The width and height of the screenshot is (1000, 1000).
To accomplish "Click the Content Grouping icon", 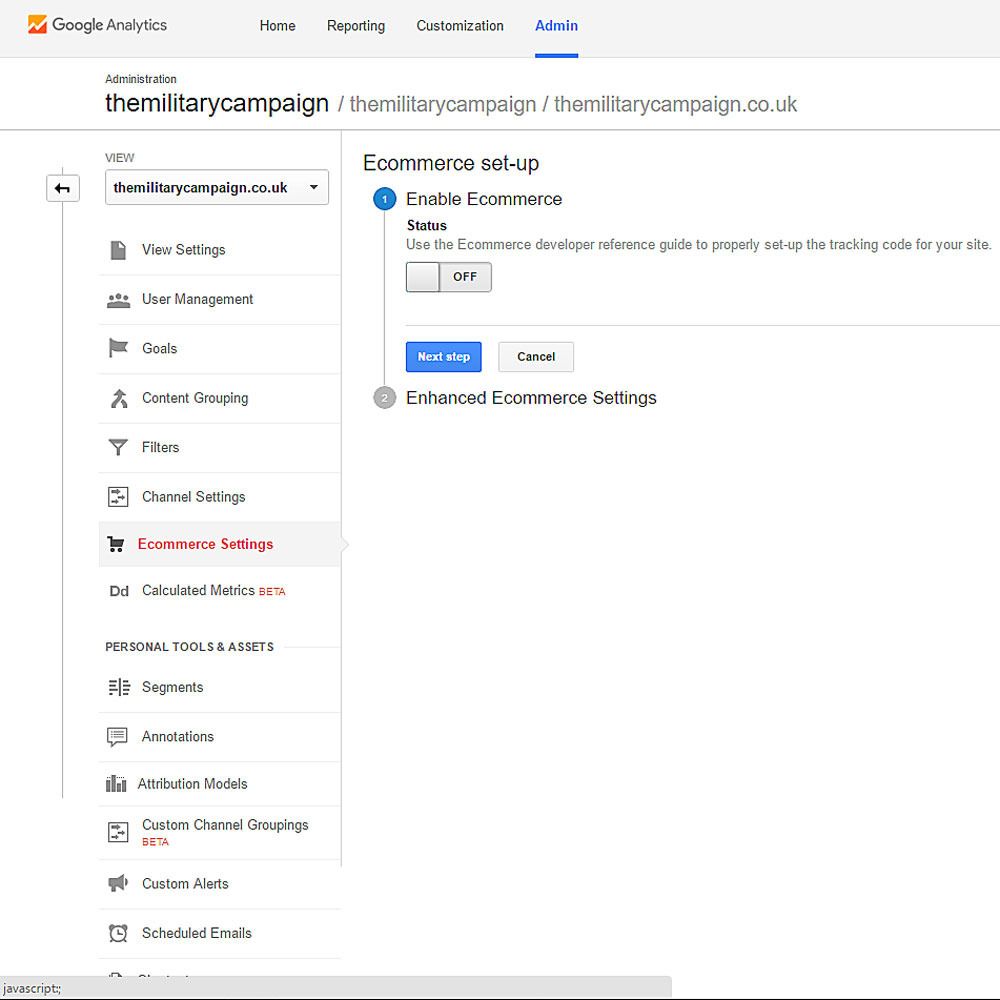I will click(119, 399).
